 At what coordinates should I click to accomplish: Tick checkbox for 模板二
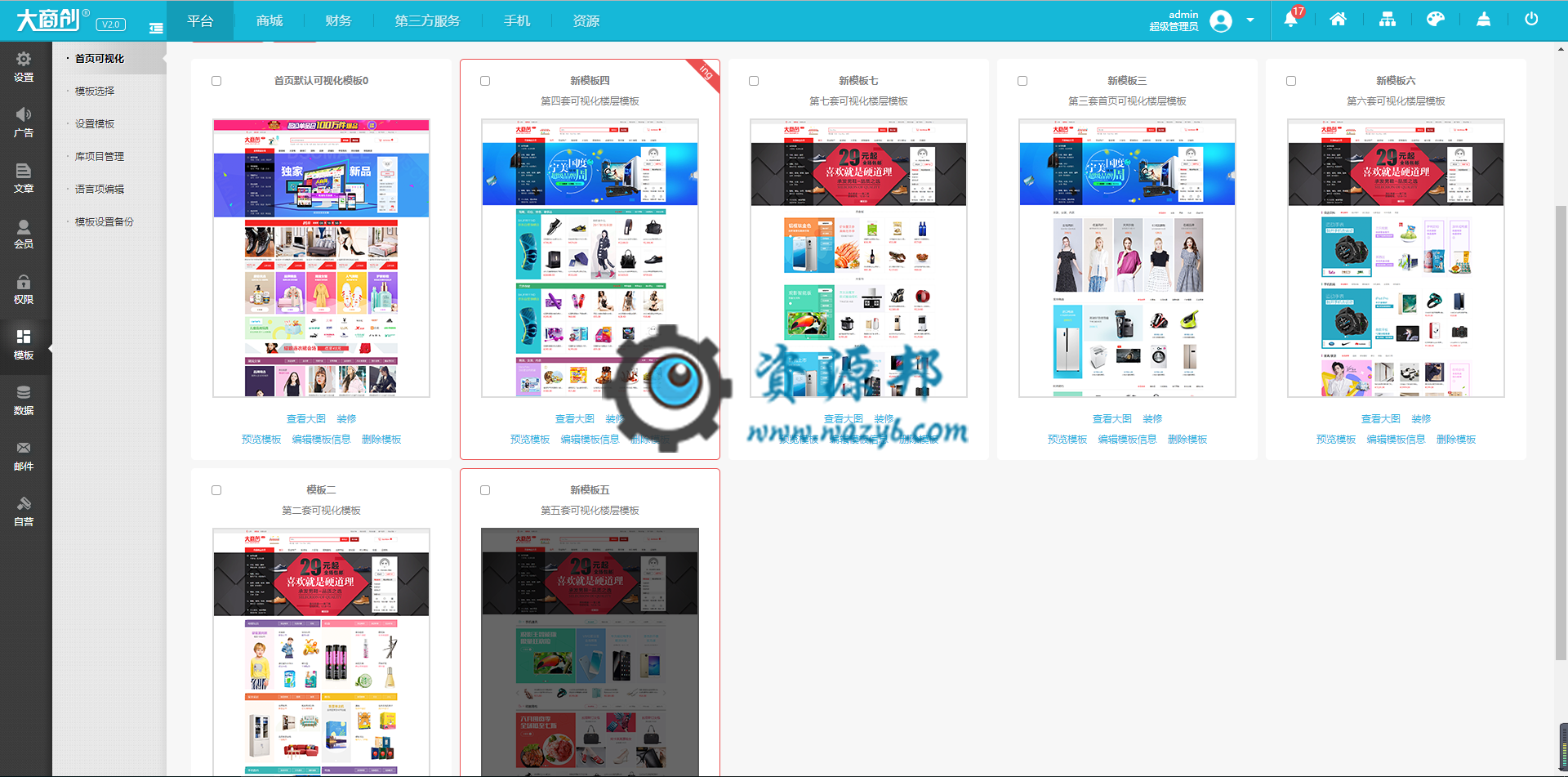216,490
